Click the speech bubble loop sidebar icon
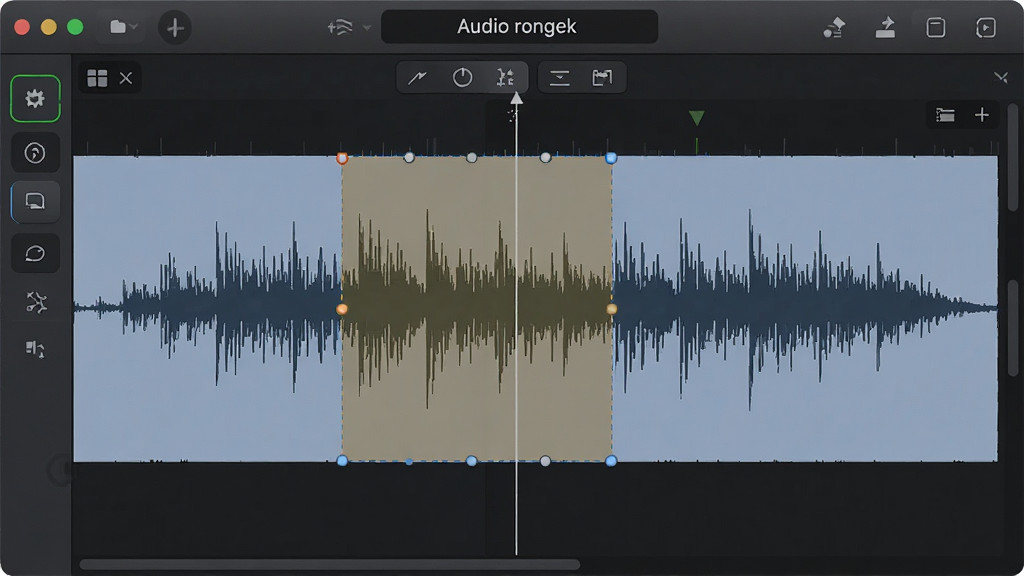Screen dimensions: 1024x576 pyautogui.click(x=35, y=253)
